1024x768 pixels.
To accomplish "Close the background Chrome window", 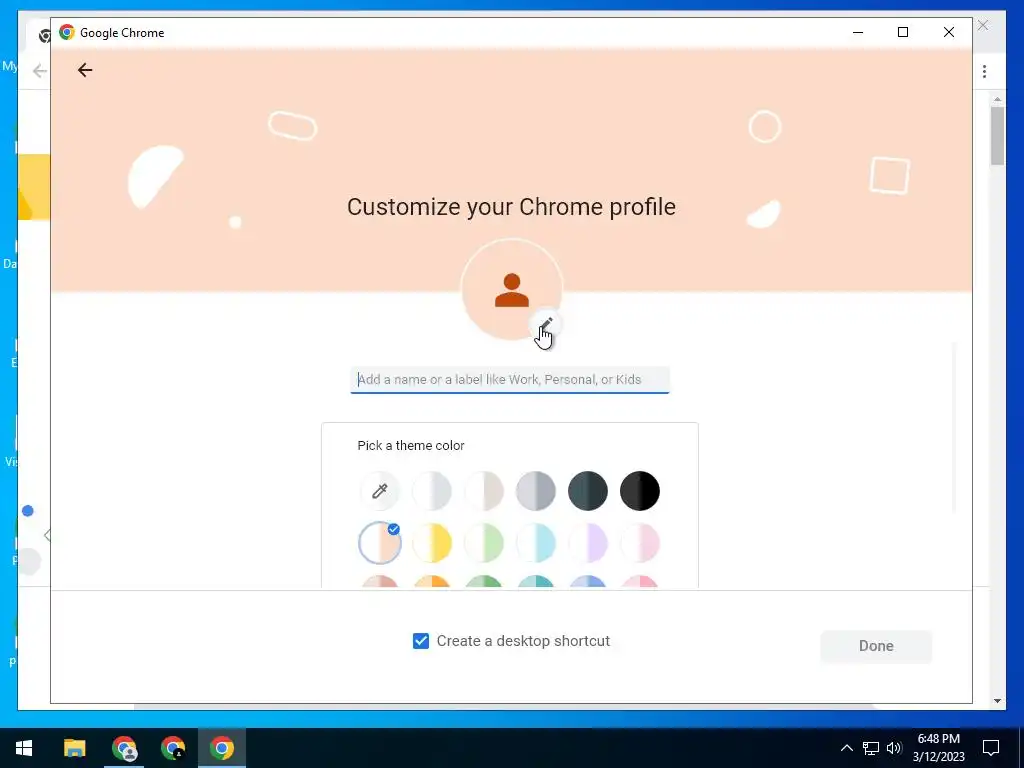I will point(983,25).
